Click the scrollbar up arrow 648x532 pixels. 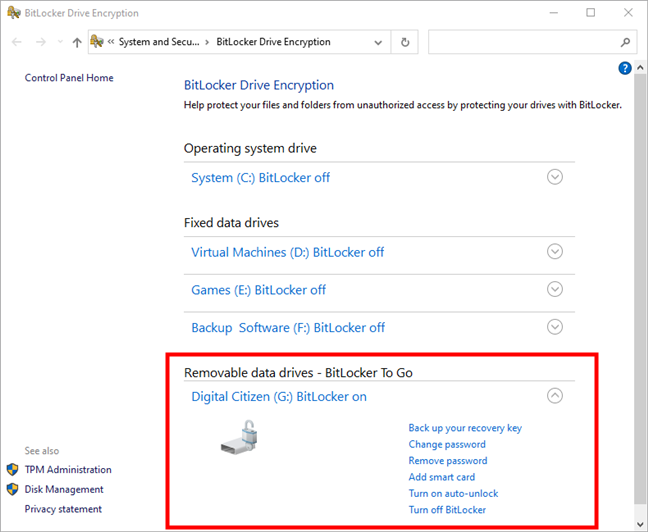(x=640, y=67)
